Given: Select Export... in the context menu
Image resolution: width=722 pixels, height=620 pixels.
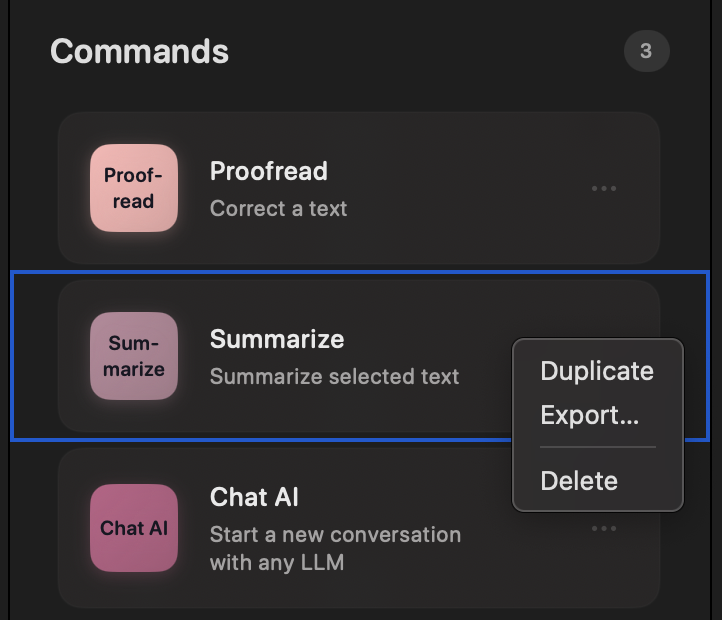Looking at the screenshot, I should (589, 415).
